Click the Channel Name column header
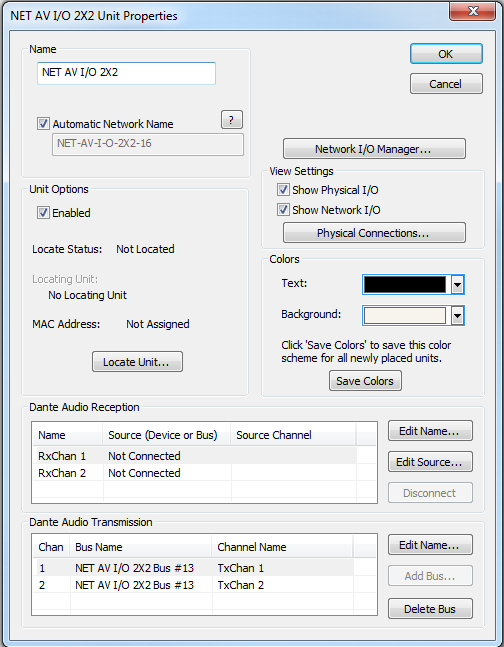Image resolution: width=504 pixels, height=647 pixels. (x=283, y=547)
